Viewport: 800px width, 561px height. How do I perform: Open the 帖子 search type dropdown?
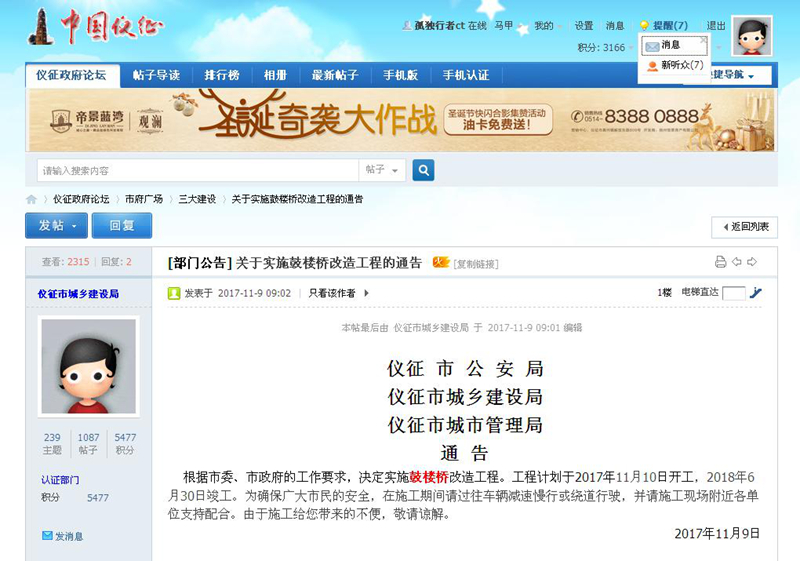click(383, 170)
